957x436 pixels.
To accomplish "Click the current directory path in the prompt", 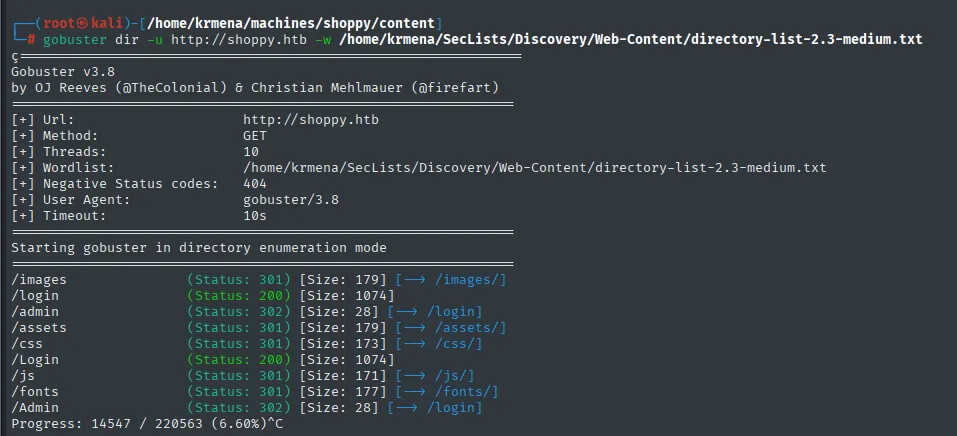I will tap(291, 23).
